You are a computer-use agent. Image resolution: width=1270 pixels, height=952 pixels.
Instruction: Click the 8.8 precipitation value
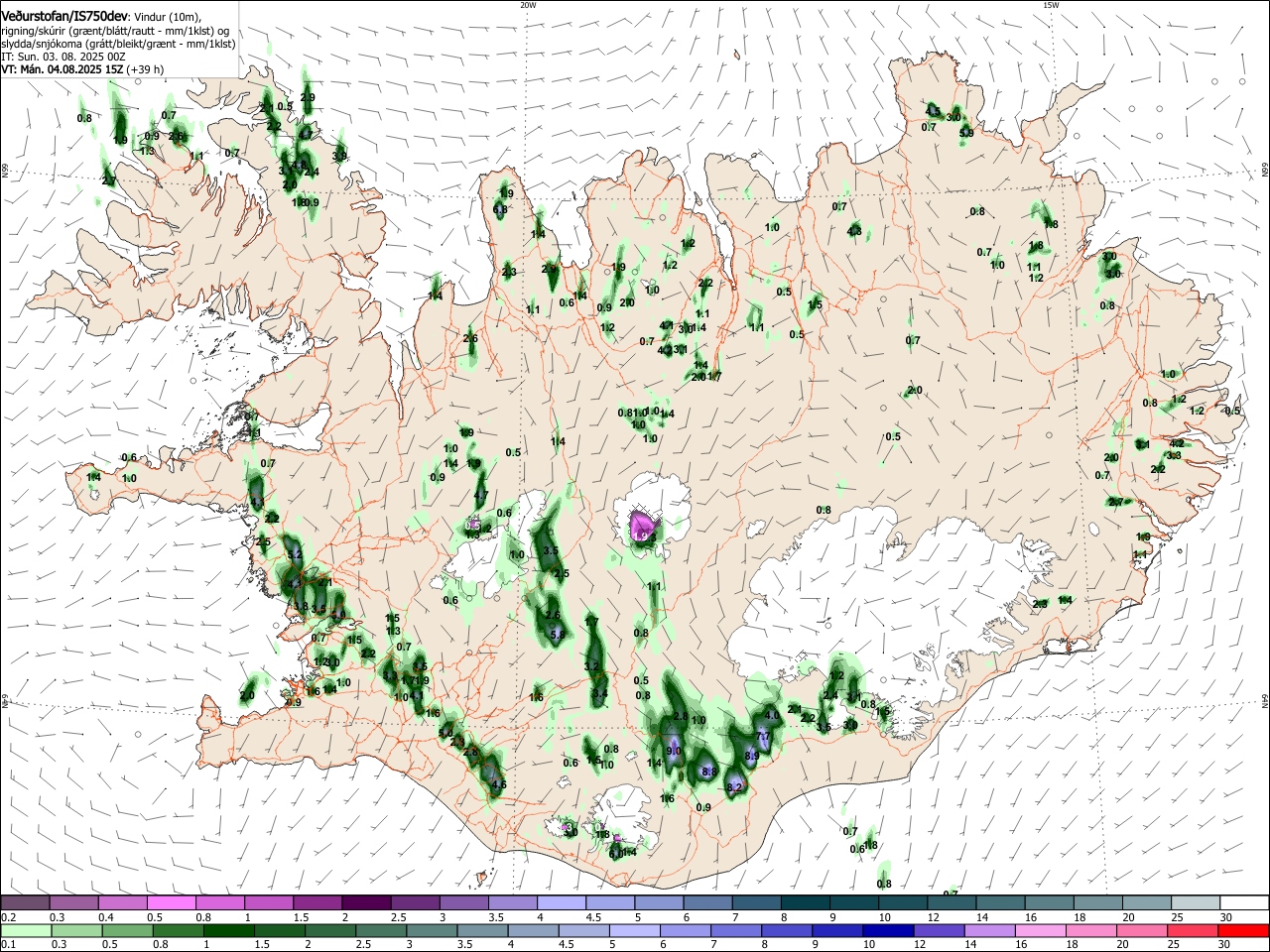[x=709, y=772]
